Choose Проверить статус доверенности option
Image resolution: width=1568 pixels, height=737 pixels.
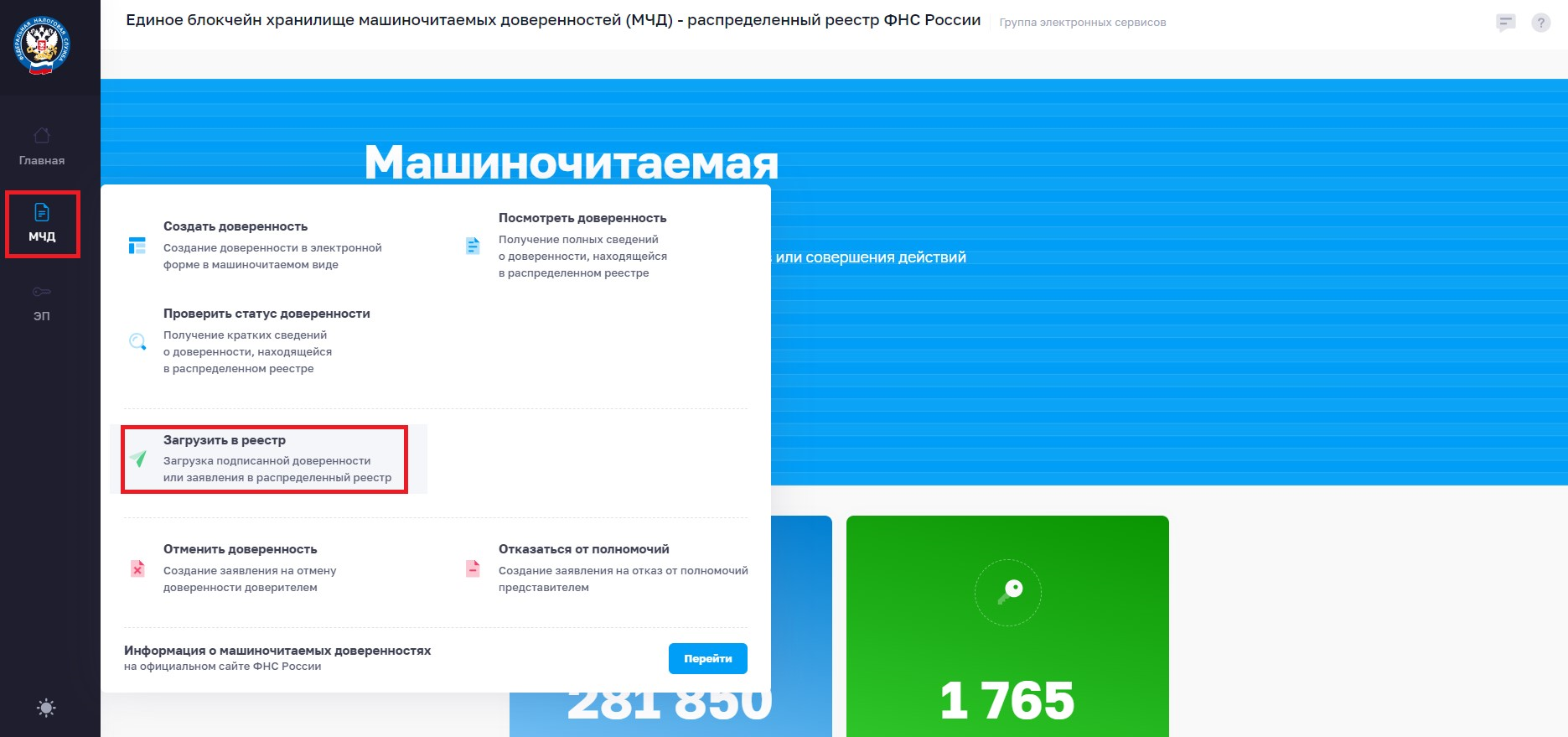click(267, 314)
